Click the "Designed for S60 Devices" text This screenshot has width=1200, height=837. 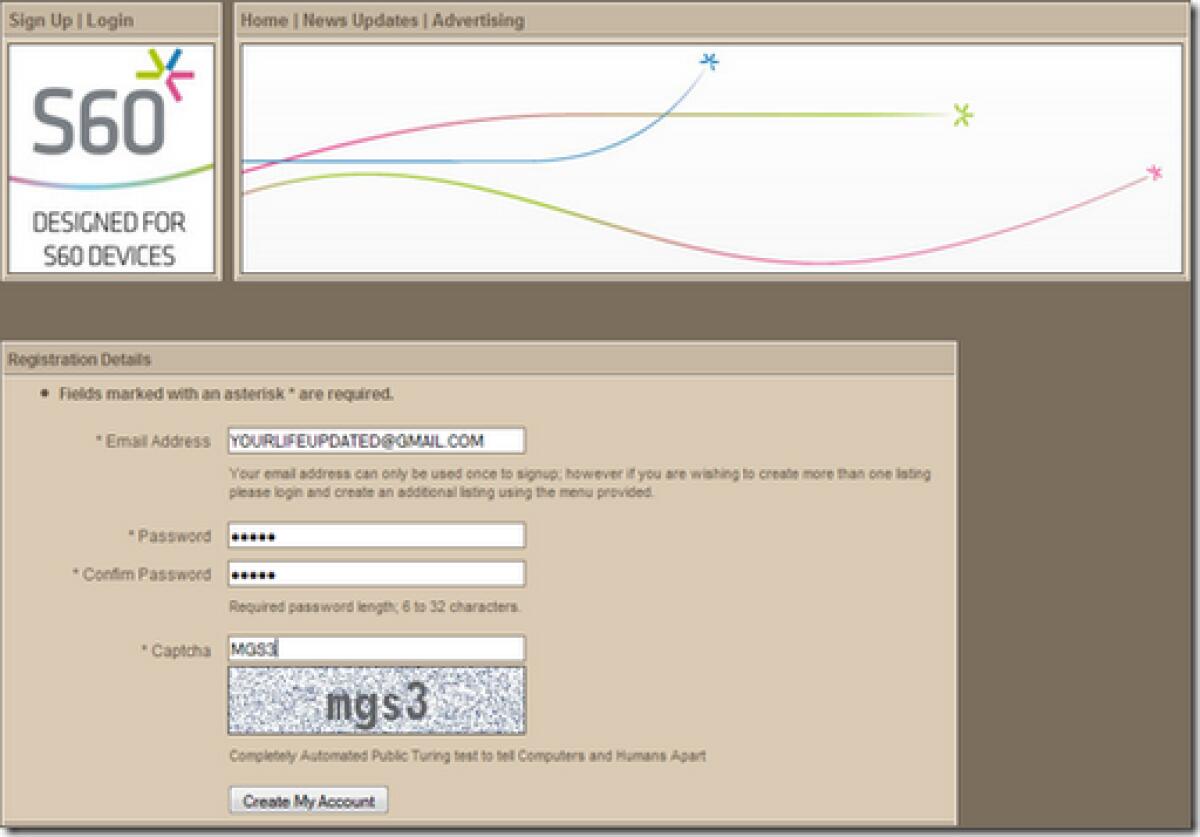point(109,239)
